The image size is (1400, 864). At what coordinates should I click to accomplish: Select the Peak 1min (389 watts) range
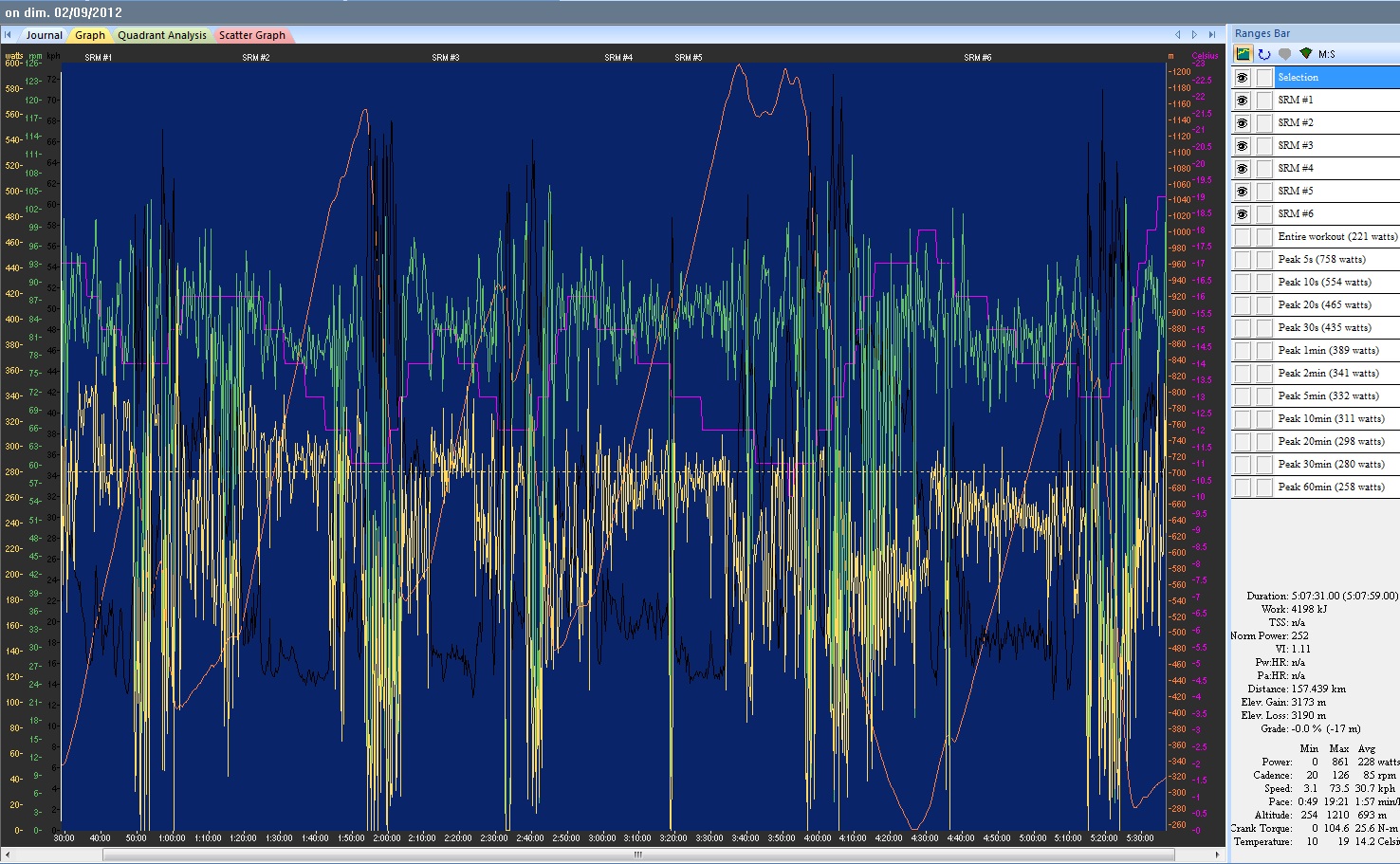point(1328,351)
